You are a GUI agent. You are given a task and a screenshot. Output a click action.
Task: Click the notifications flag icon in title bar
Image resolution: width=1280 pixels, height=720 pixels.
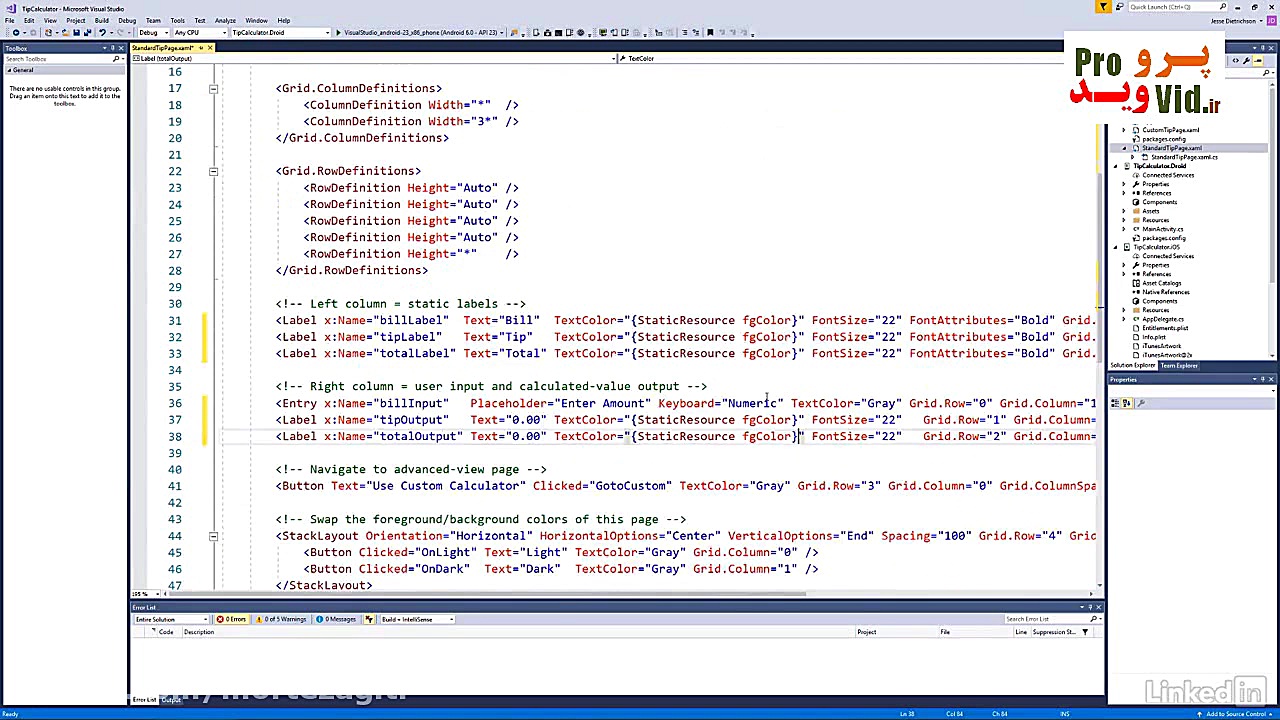(1103, 7)
